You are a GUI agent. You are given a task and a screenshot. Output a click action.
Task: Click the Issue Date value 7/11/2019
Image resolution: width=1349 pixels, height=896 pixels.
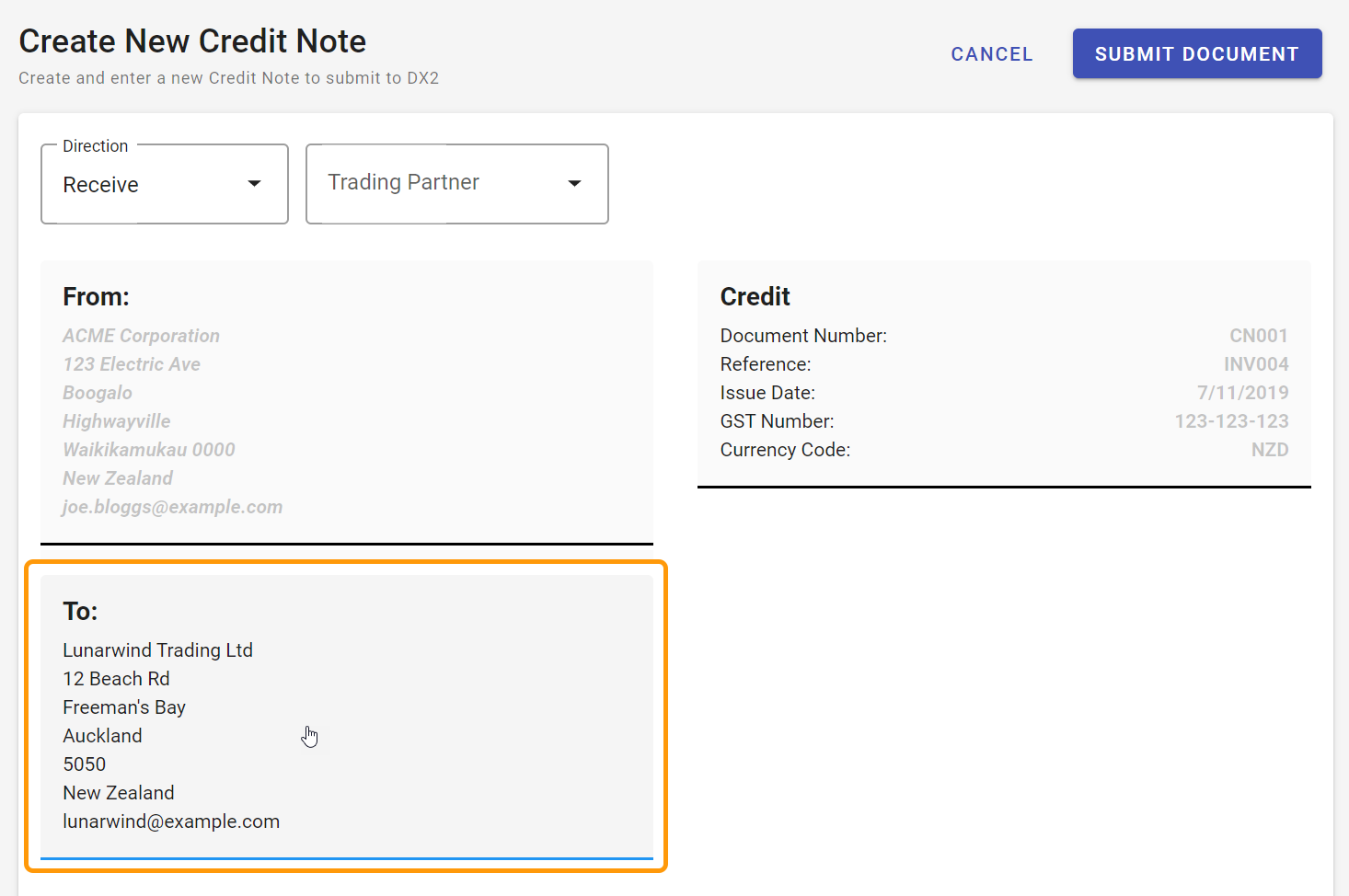[x=1243, y=393]
